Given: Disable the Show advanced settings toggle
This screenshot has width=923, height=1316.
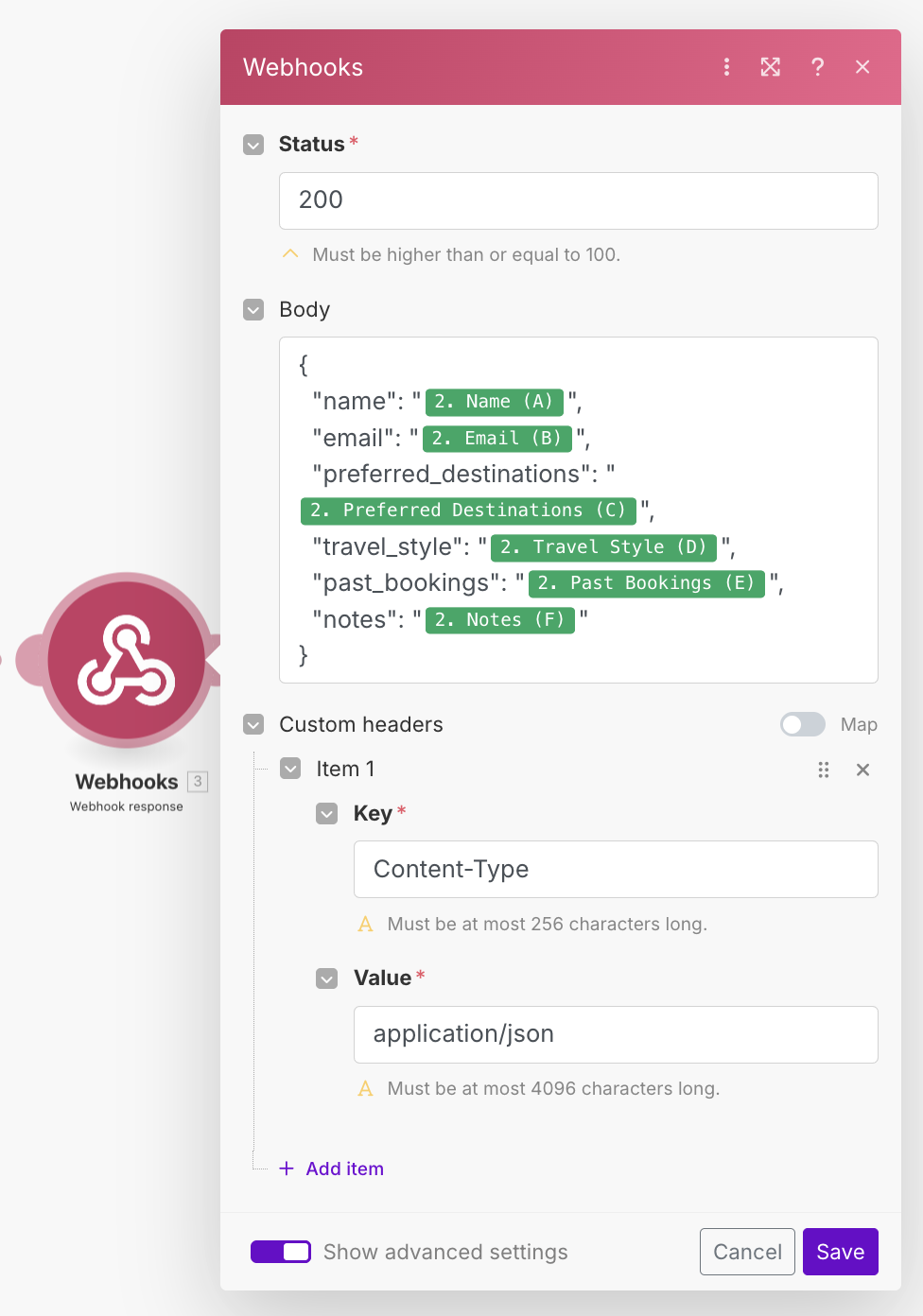Looking at the screenshot, I should point(280,1252).
